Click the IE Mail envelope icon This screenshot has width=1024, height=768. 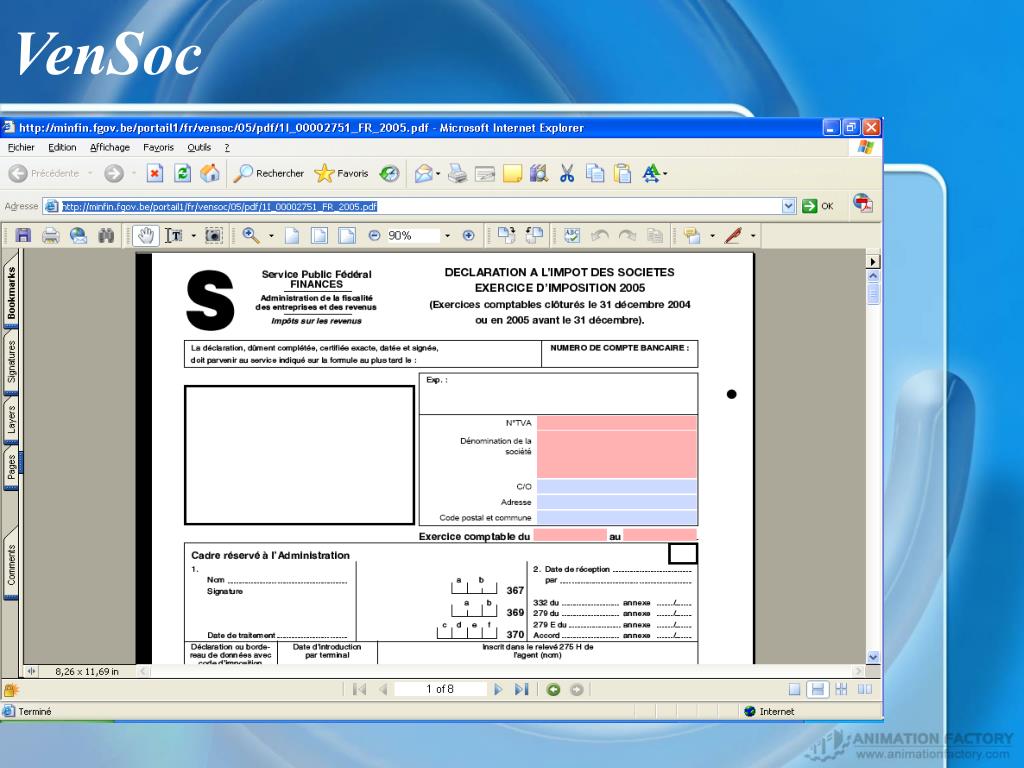pyautogui.click(x=423, y=173)
